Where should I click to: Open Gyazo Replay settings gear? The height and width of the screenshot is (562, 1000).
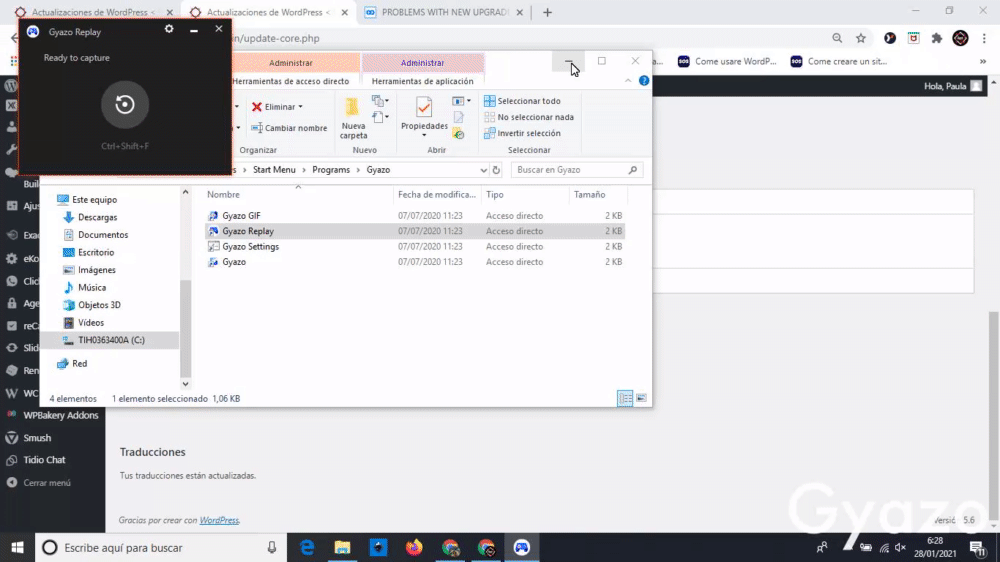click(169, 29)
